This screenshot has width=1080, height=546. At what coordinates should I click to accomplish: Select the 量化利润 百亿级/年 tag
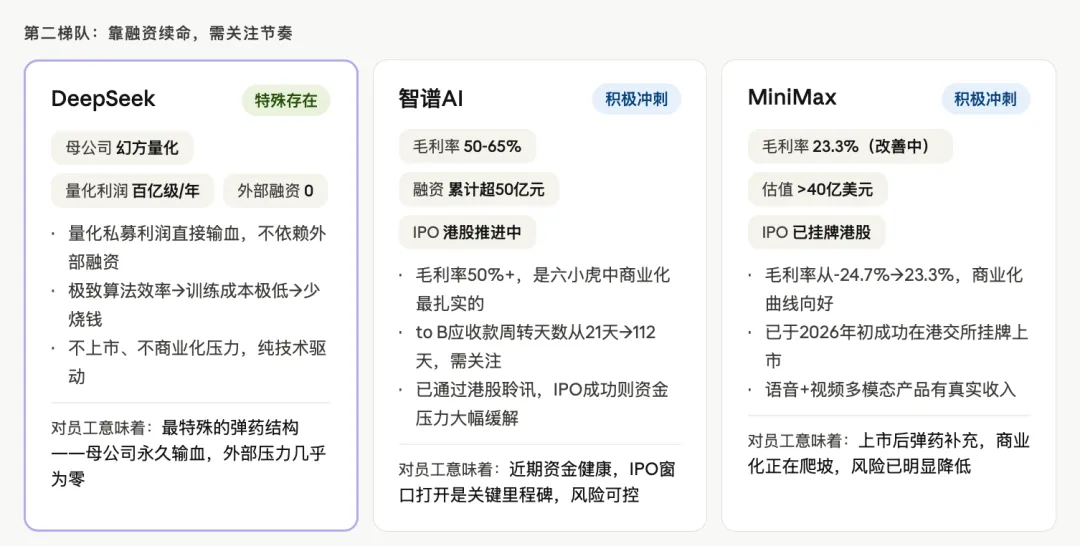tap(132, 190)
